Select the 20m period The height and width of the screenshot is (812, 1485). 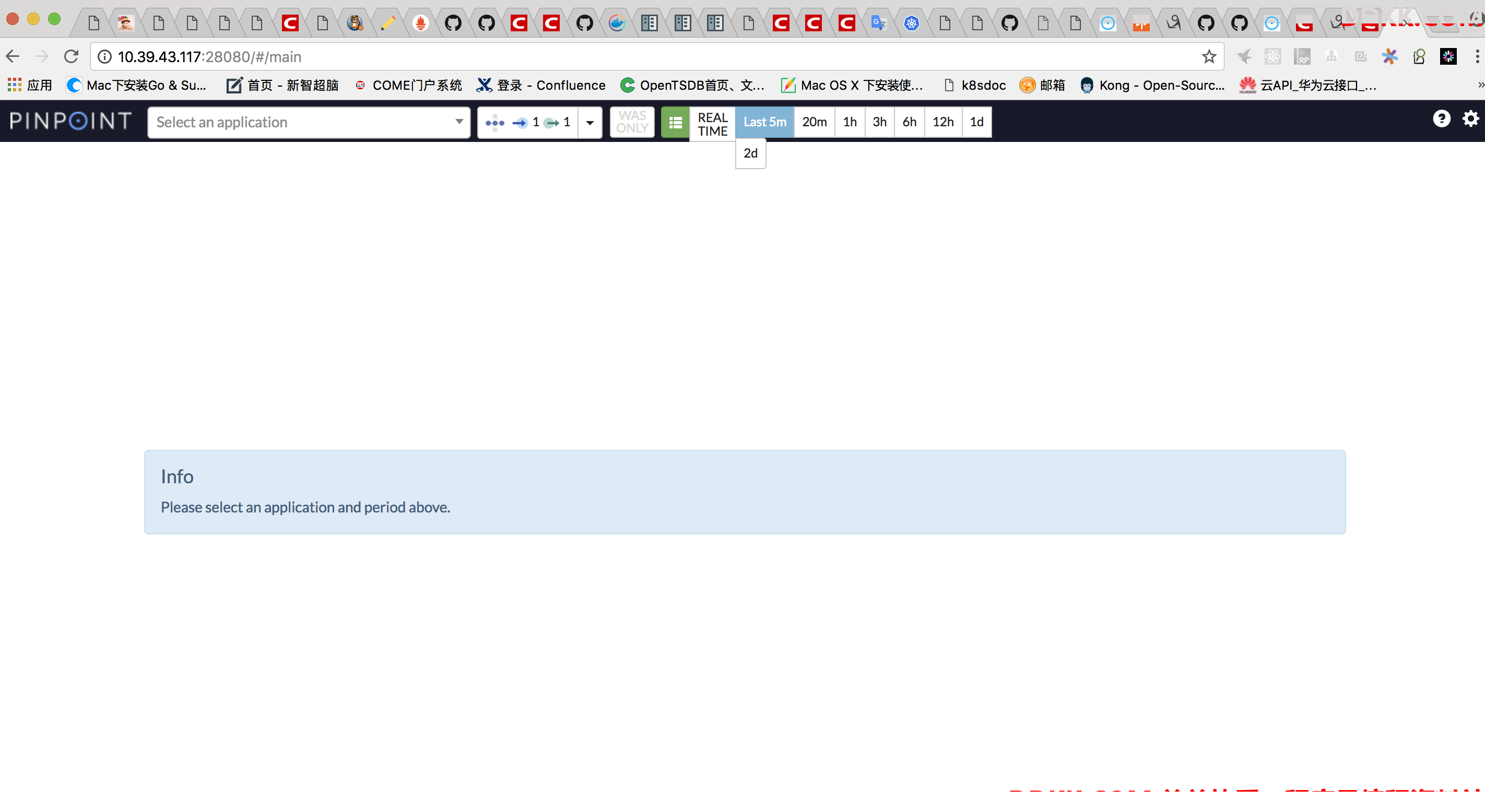click(814, 122)
